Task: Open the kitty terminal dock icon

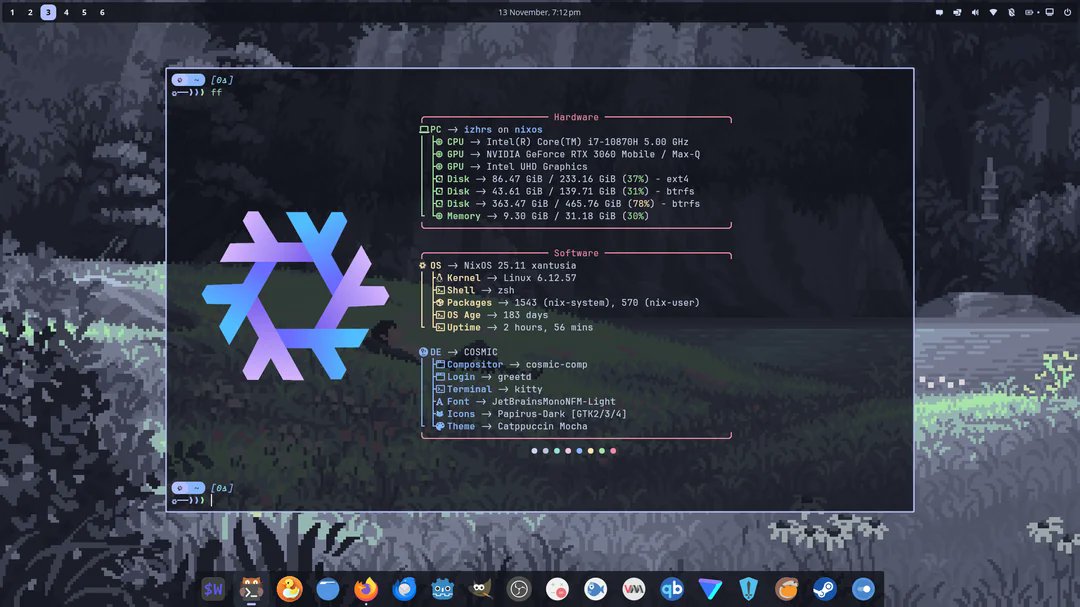Action: (251, 589)
